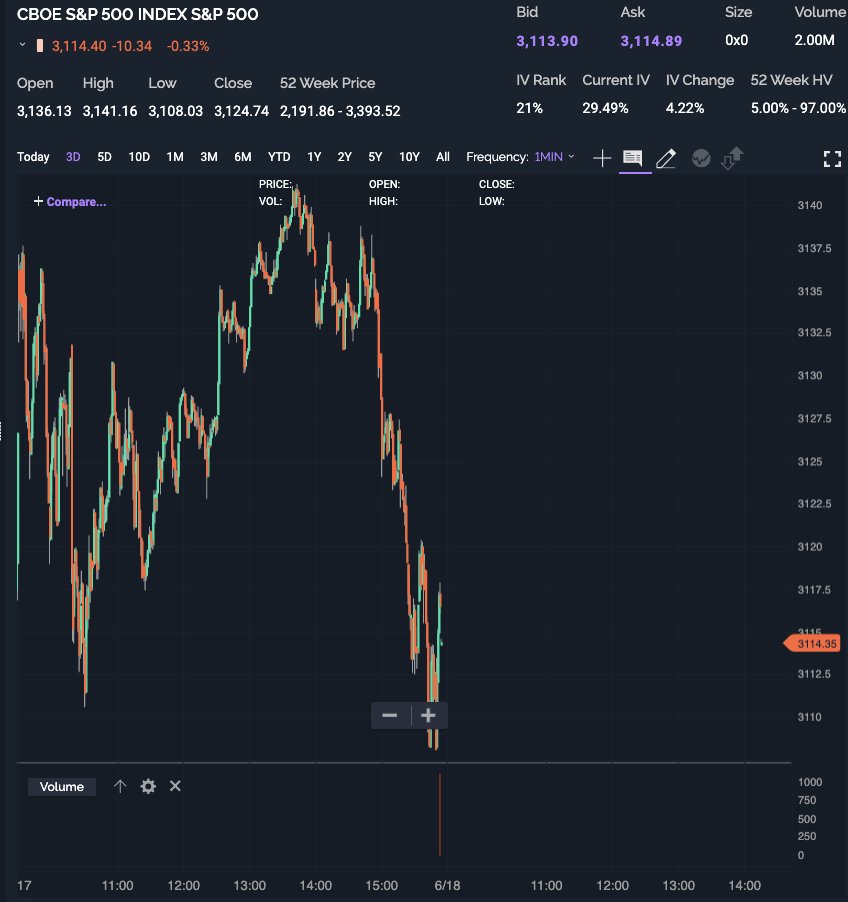
Task: Remove the Volume study panel
Action: coord(175,786)
